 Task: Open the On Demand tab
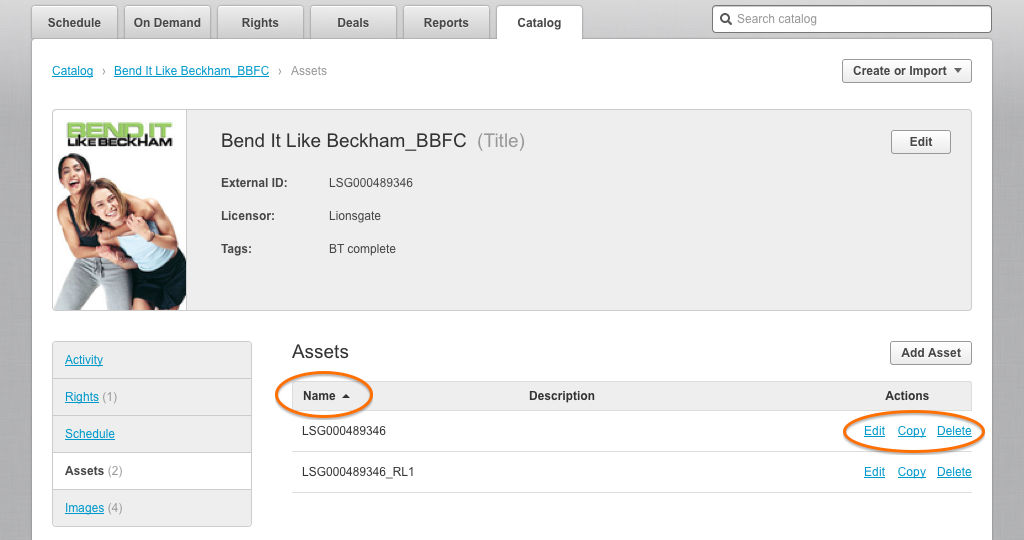point(167,22)
